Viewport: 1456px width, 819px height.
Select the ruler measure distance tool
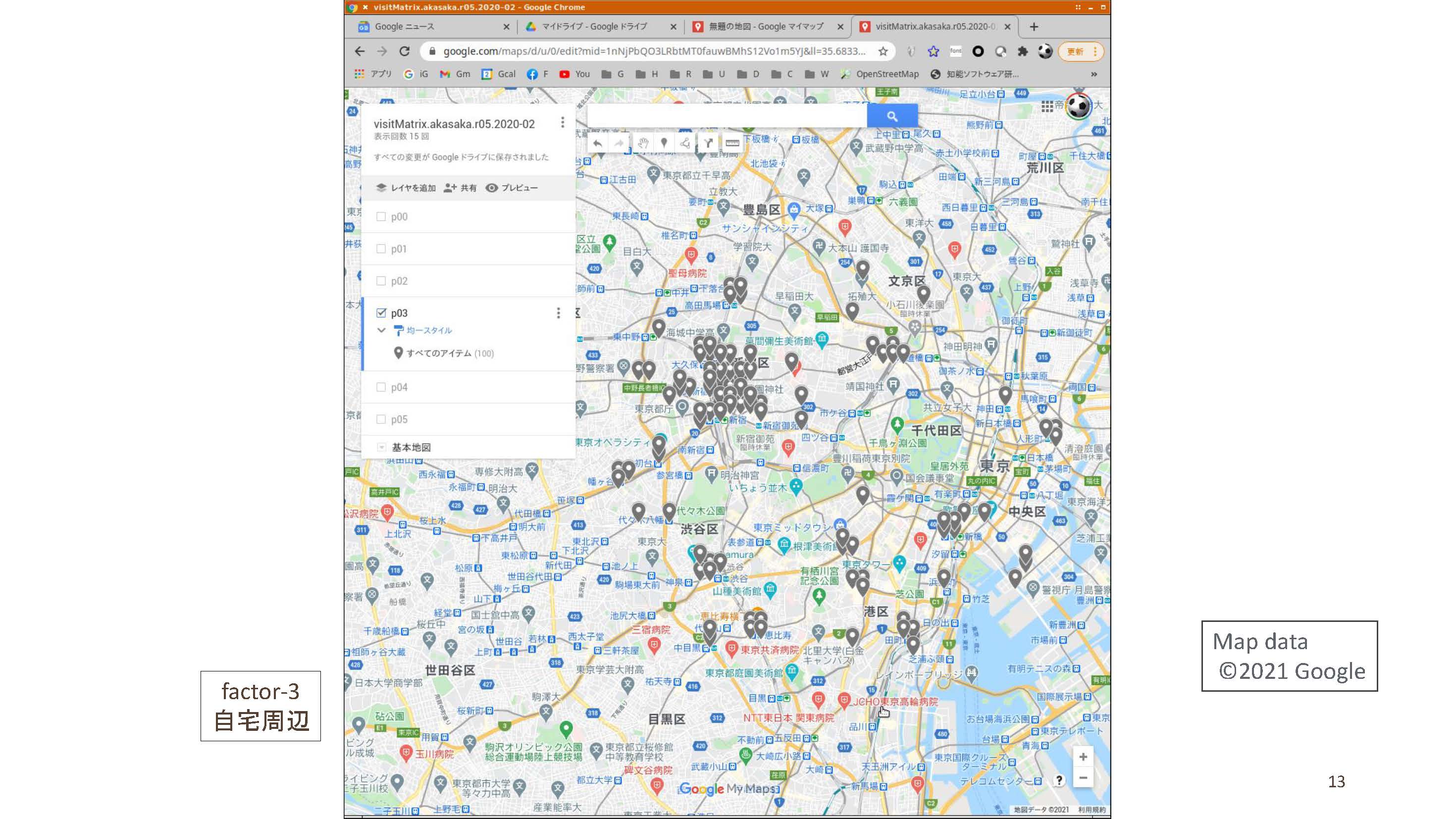pos(732,144)
